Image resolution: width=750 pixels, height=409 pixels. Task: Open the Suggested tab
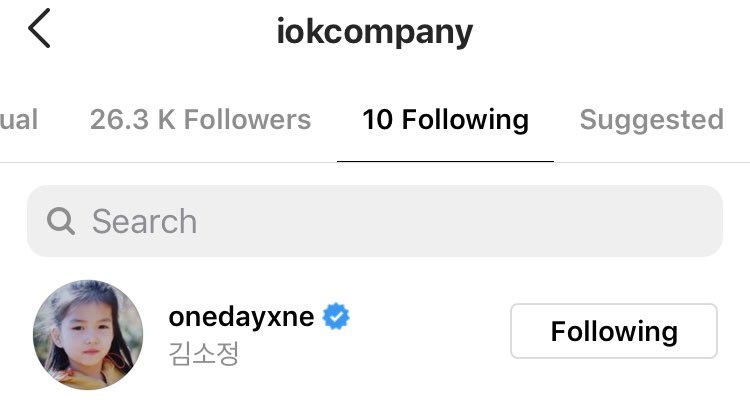[651, 120]
